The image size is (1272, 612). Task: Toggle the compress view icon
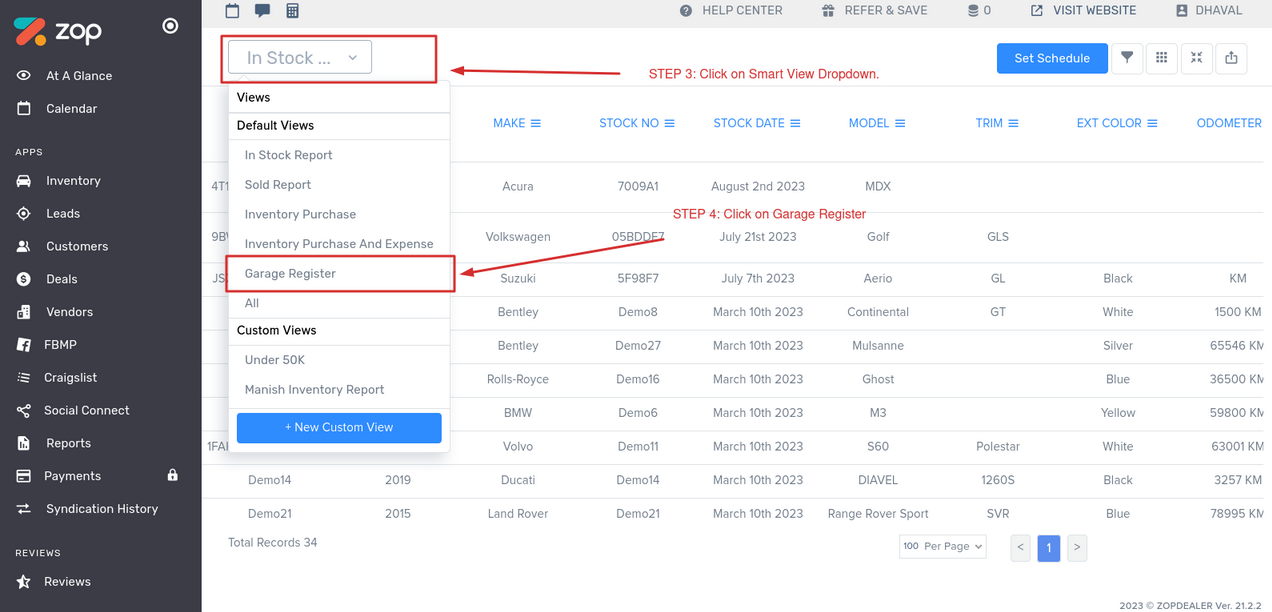[1196, 58]
